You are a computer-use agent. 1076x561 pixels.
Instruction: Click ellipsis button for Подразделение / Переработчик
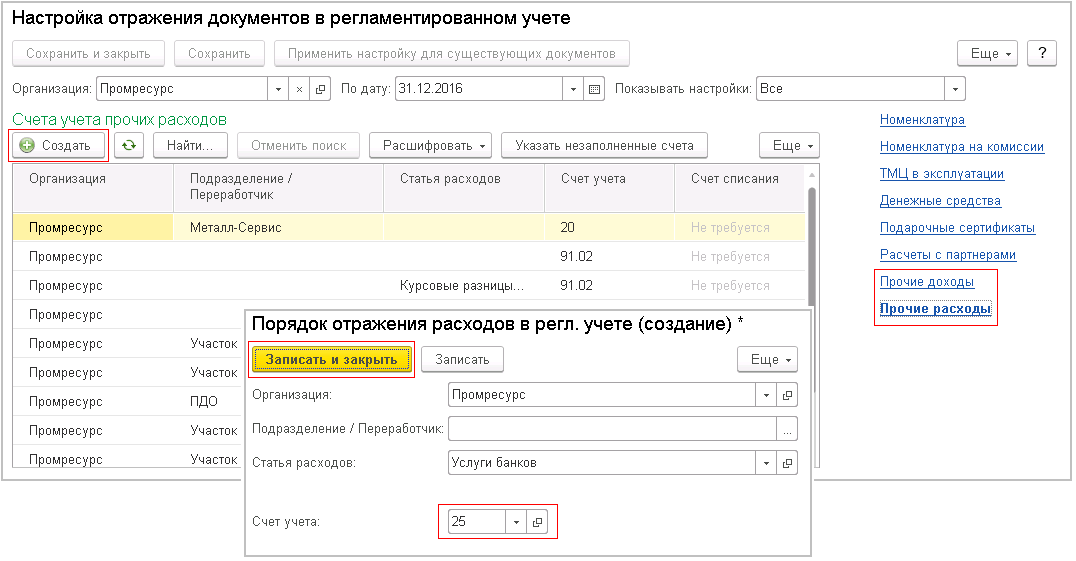(787, 429)
